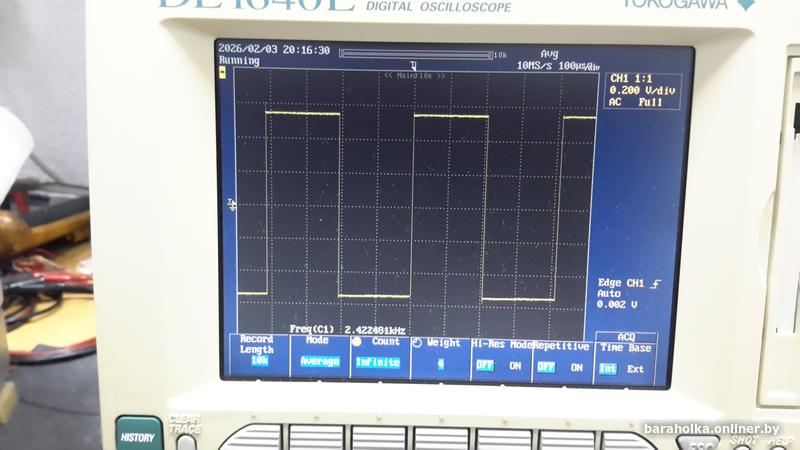The height and width of the screenshot is (450, 800).
Task: Turn Hi-Res Mode OFF
Action: [x=485, y=365]
